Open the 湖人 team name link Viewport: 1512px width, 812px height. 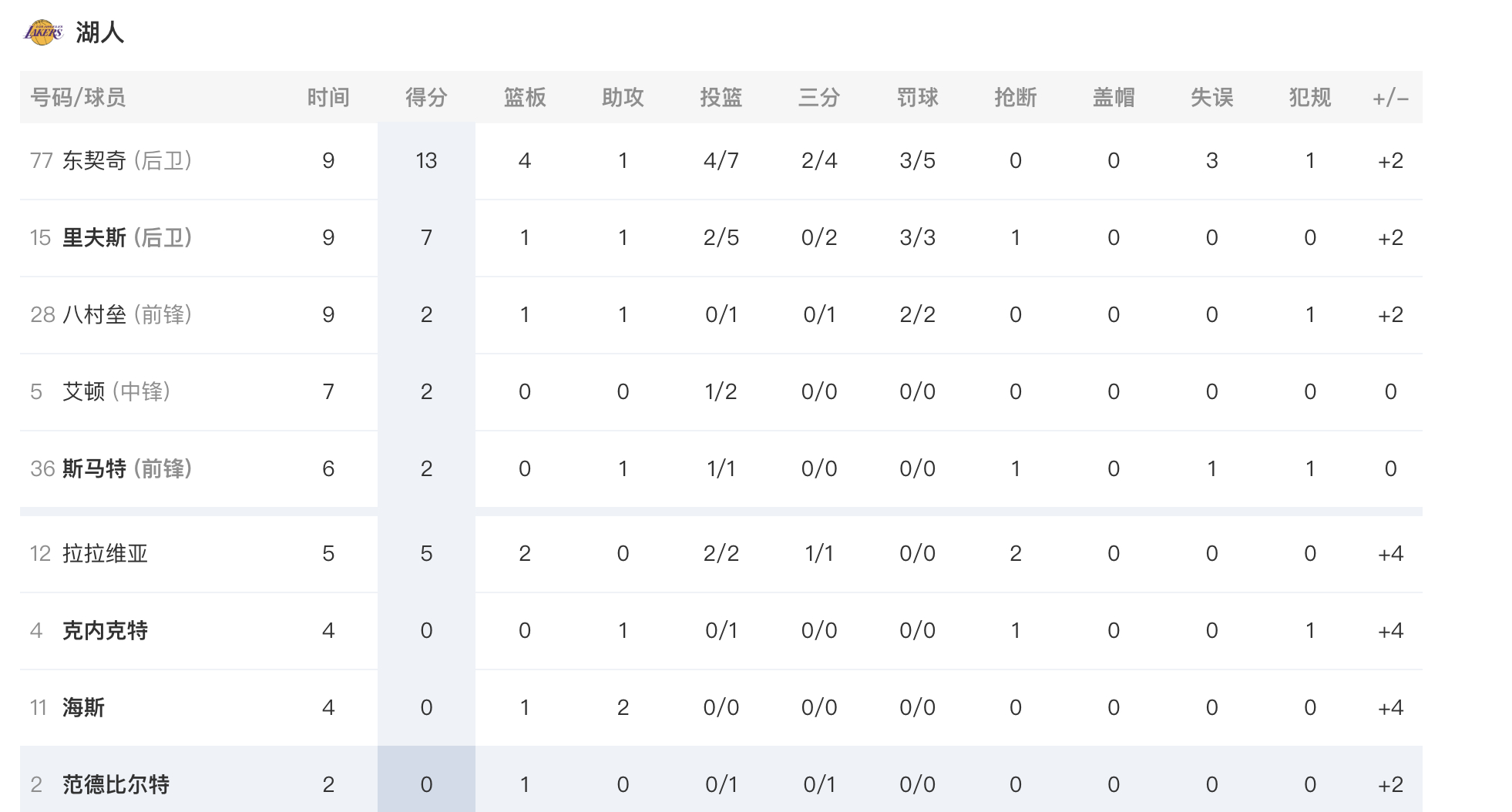100,32
